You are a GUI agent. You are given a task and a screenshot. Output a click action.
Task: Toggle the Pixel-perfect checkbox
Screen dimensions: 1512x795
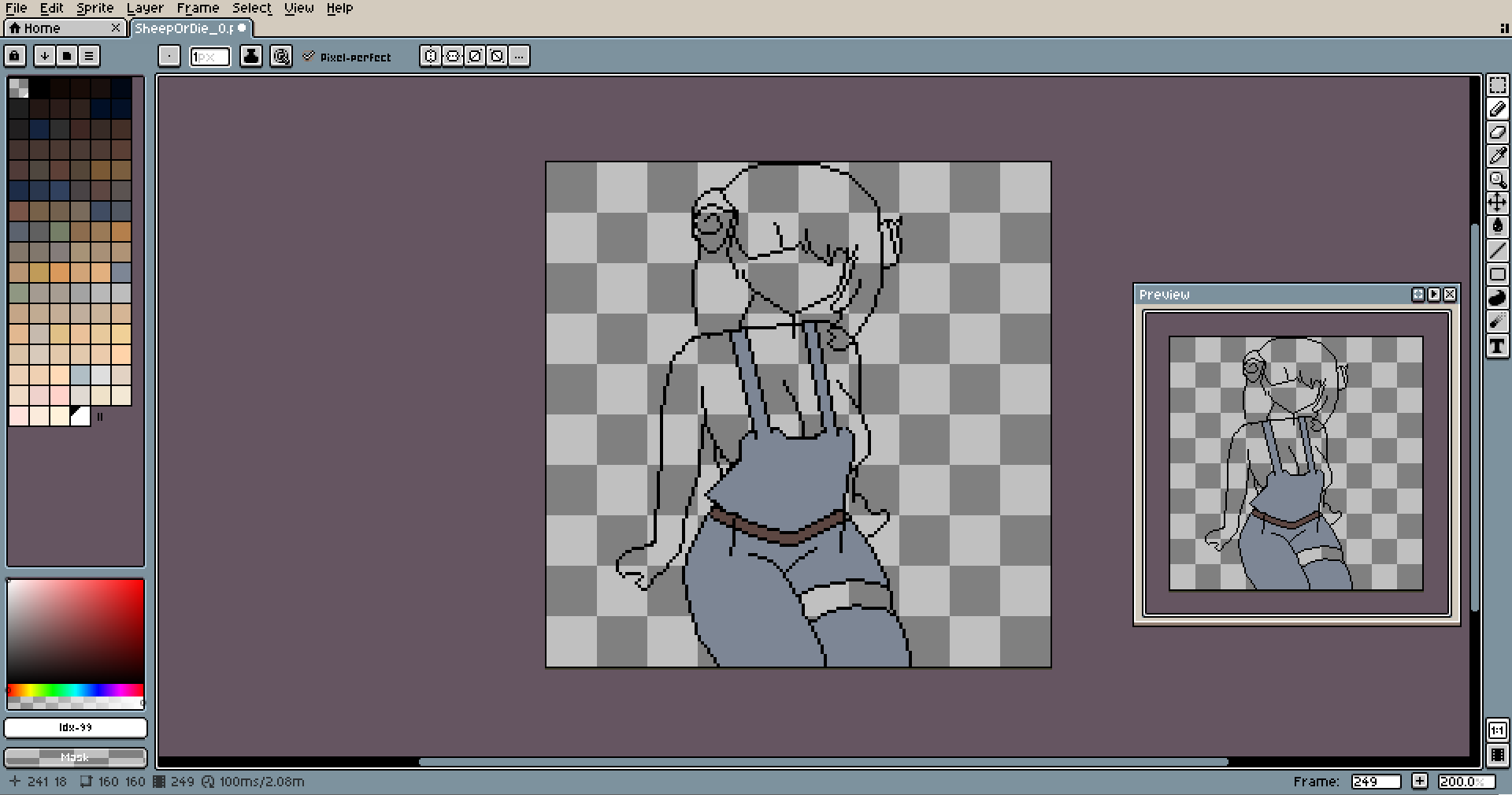[309, 56]
